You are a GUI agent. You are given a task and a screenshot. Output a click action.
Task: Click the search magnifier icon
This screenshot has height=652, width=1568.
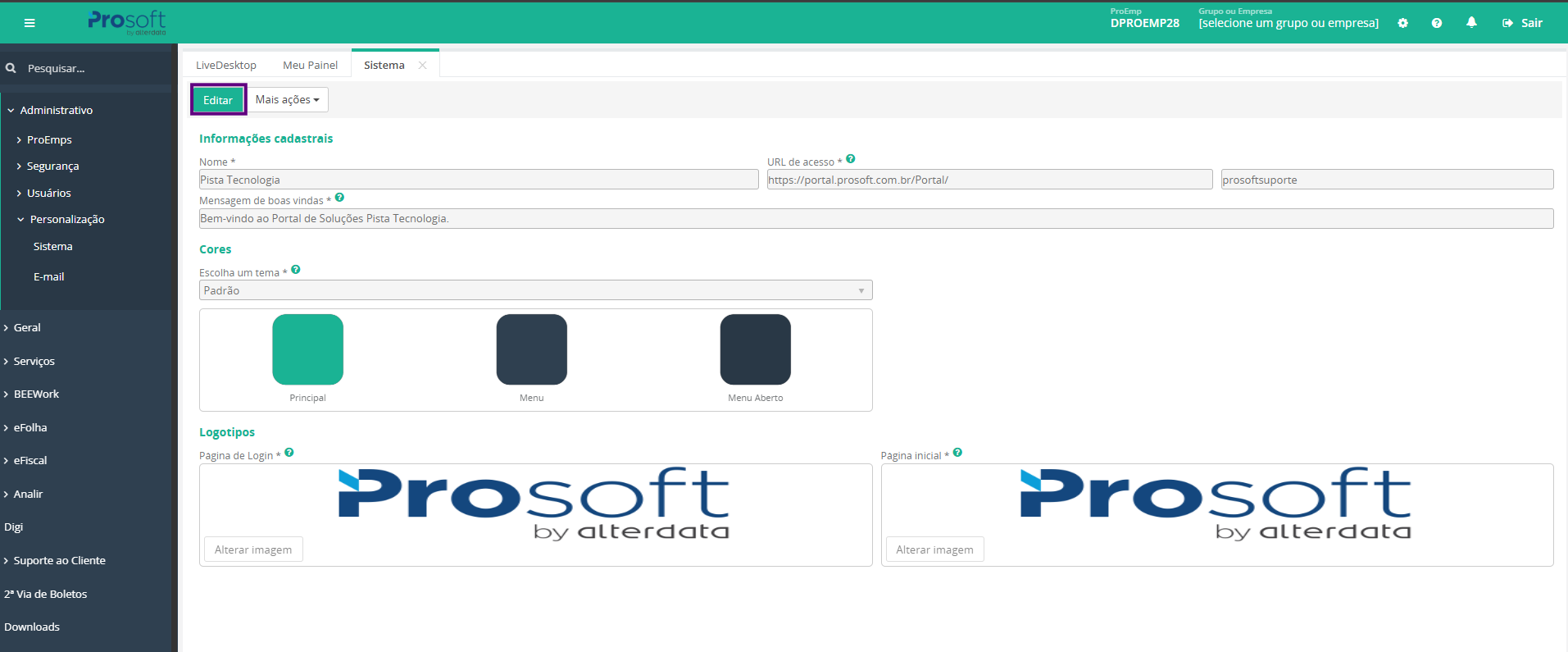pos(11,68)
